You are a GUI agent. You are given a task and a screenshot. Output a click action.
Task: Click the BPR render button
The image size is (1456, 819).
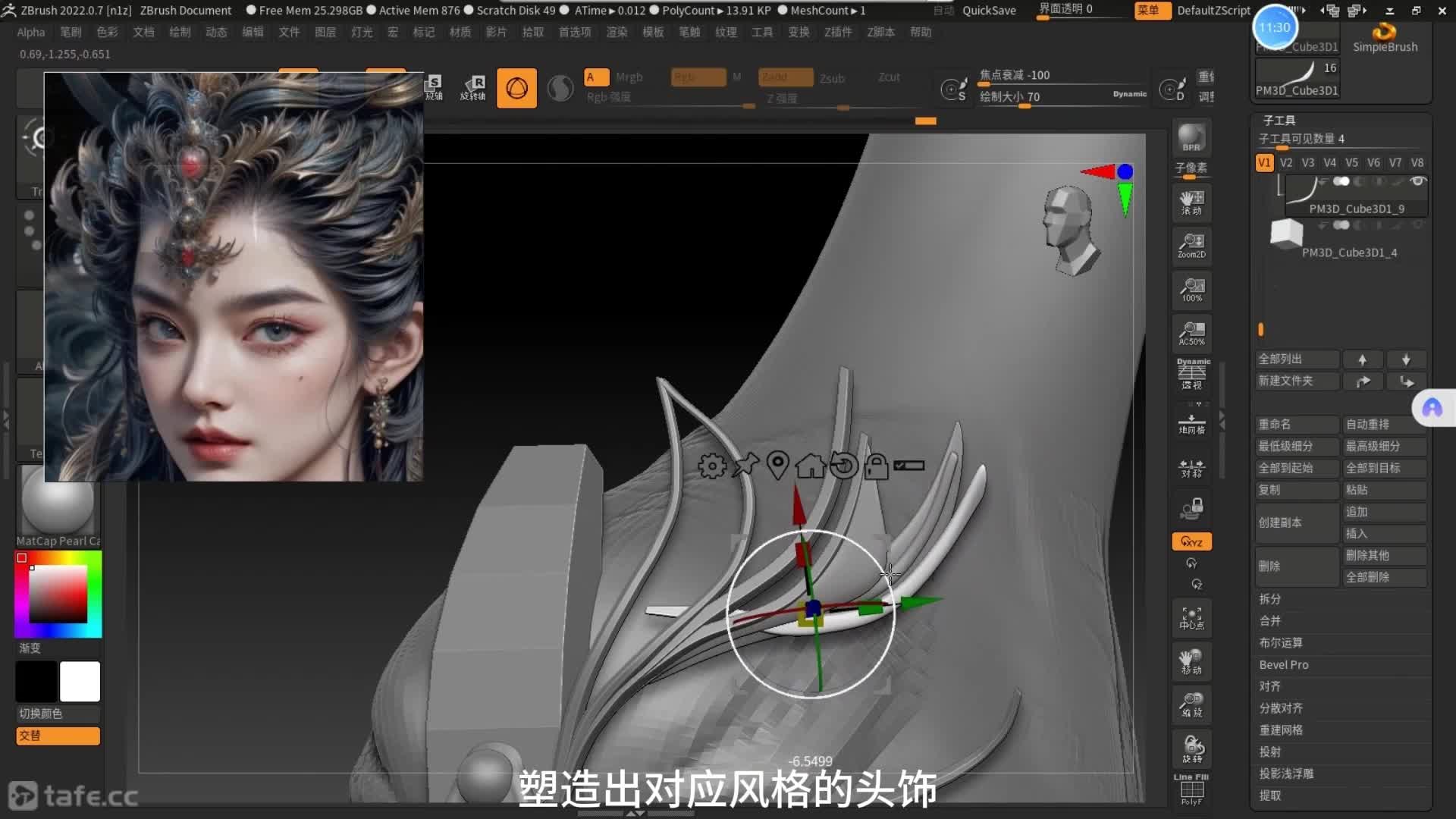point(1191,138)
